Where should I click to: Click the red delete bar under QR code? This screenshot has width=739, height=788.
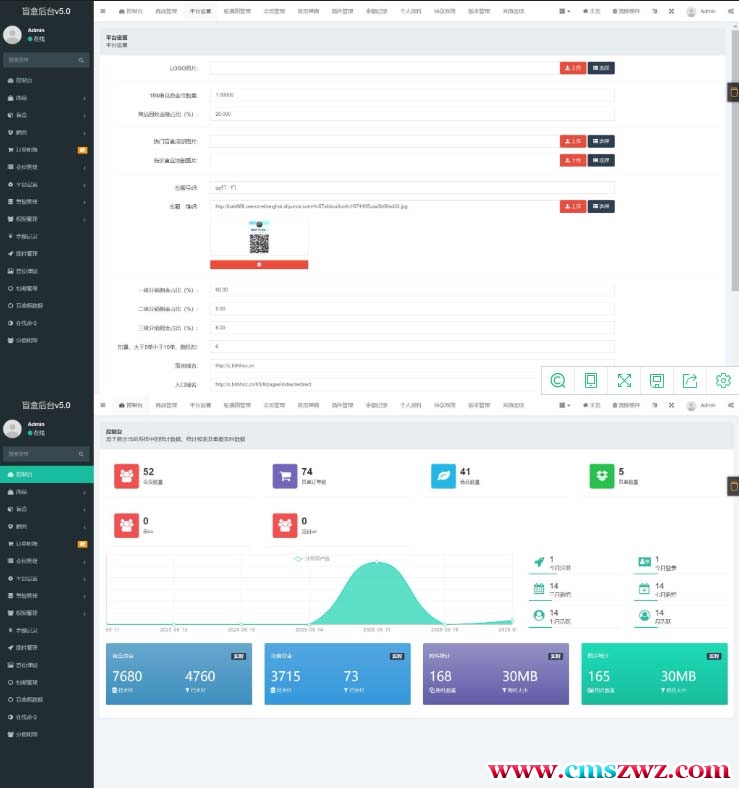point(259,265)
